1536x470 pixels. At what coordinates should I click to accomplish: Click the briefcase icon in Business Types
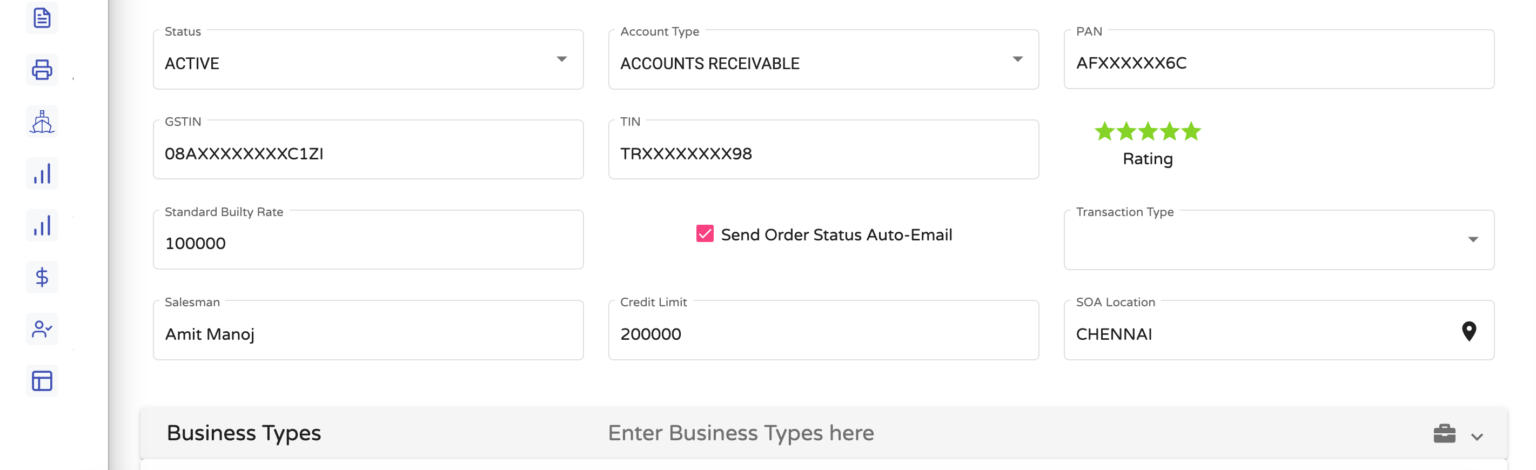[1444, 434]
